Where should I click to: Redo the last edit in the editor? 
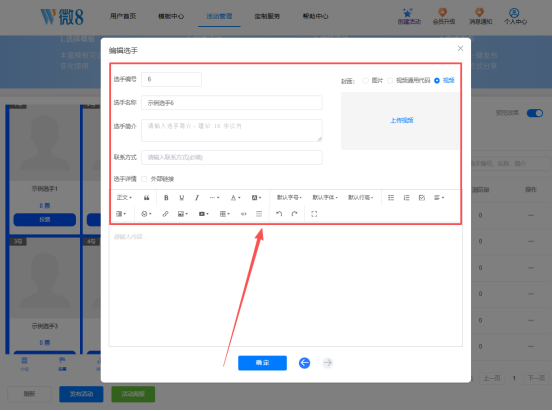tap(294, 214)
